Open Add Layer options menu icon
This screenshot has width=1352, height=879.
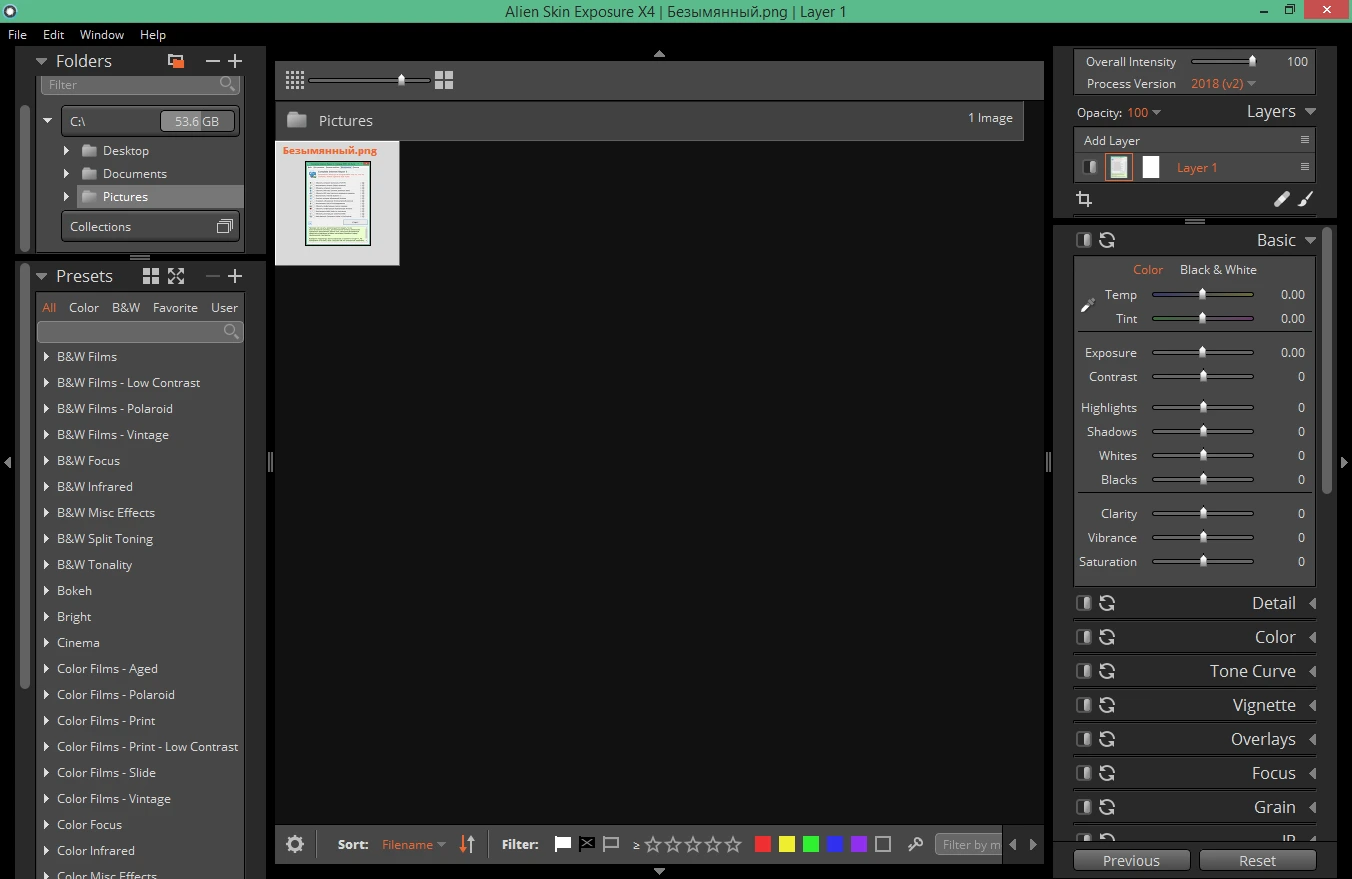point(1304,140)
